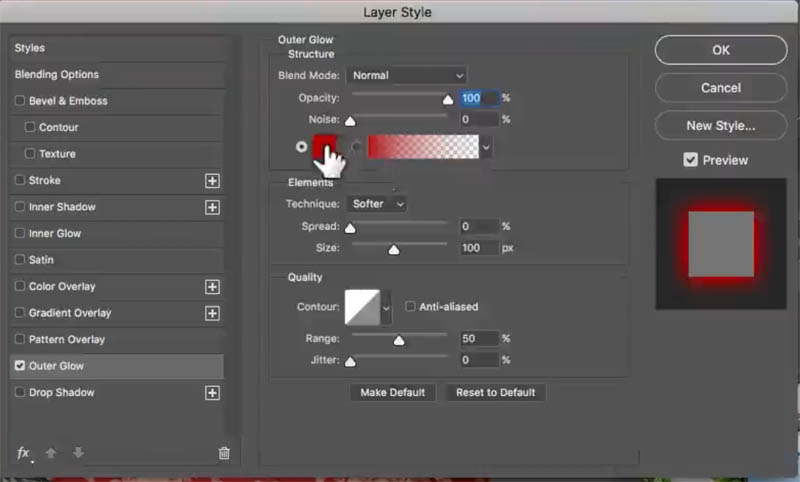Image resolution: width=800 pixels, height=482 pixels.
Task: Click the trash icon to delete effect
Action: 224,453
